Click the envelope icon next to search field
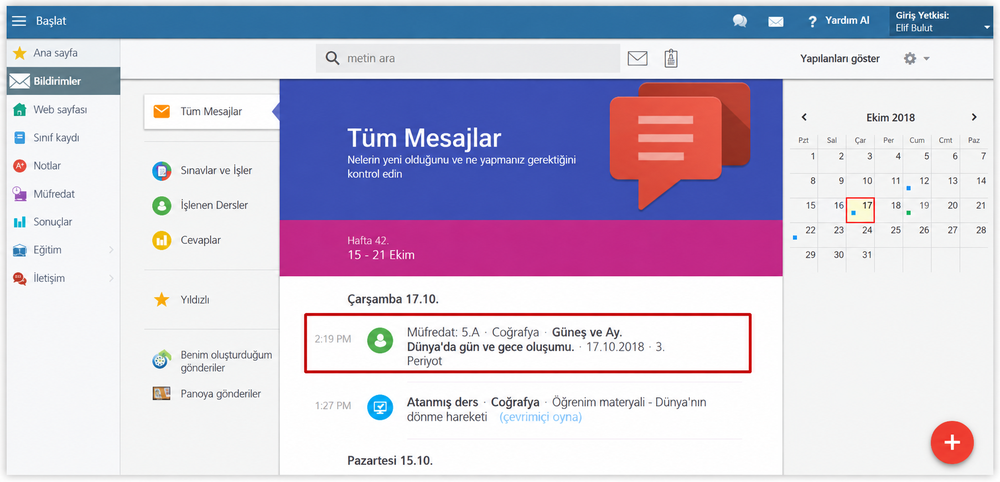This screenshot has height=482, width=1000. point(638,58)
